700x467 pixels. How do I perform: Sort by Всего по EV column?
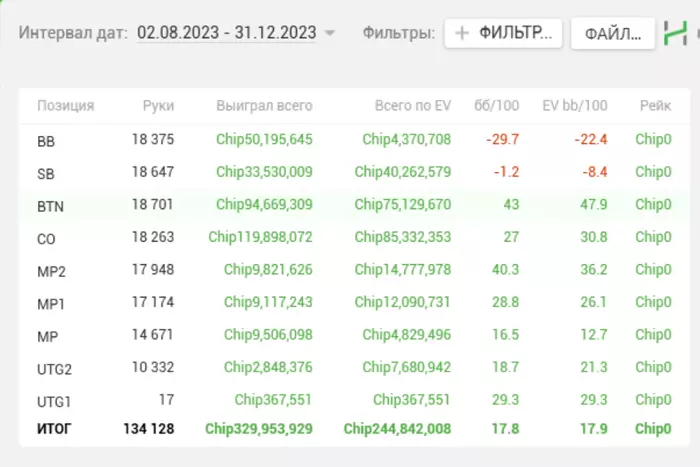pyautogui.click(x=413, y=106)
